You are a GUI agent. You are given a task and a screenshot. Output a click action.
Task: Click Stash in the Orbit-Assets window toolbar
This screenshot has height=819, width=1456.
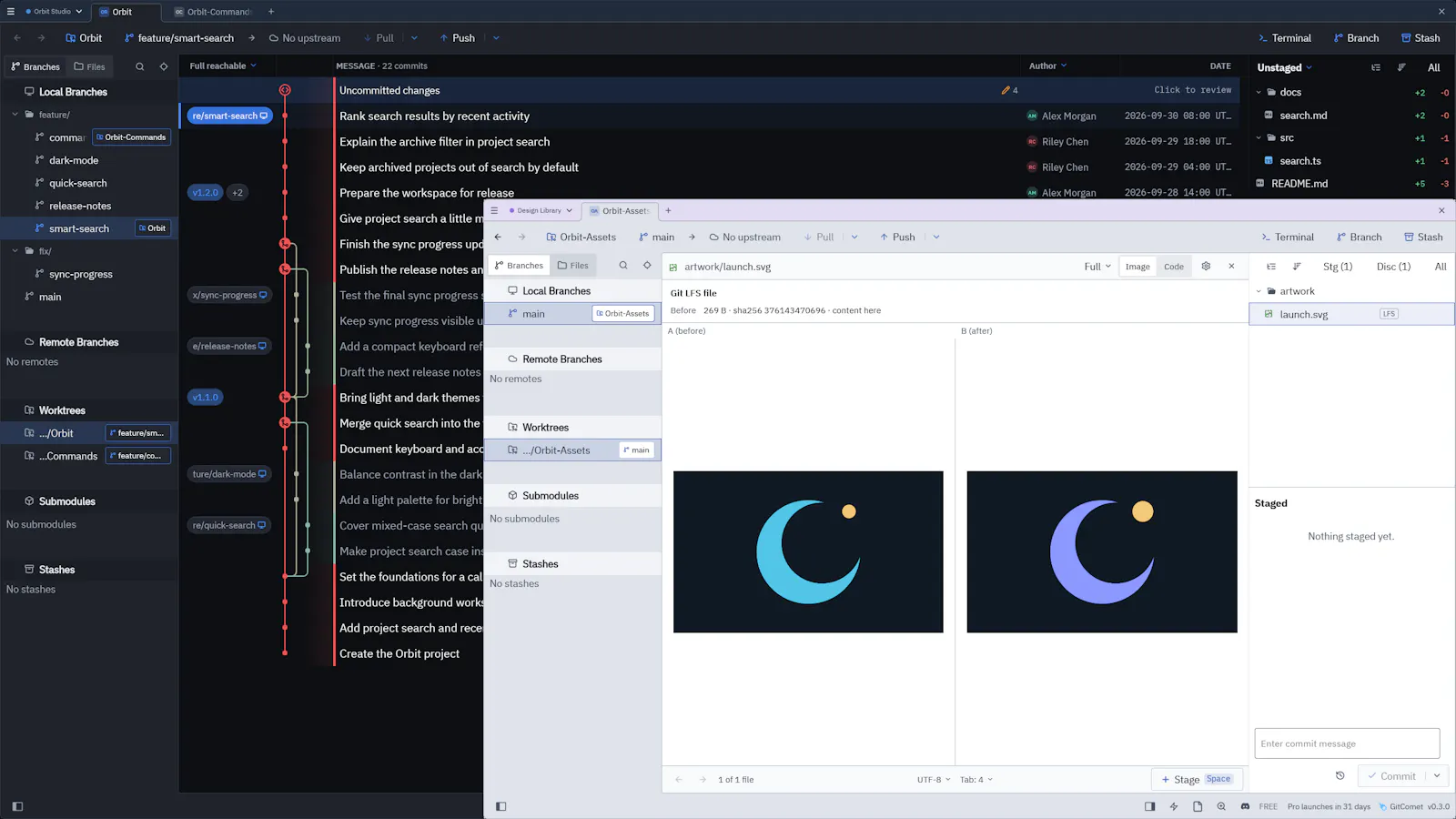(1423, 237)
